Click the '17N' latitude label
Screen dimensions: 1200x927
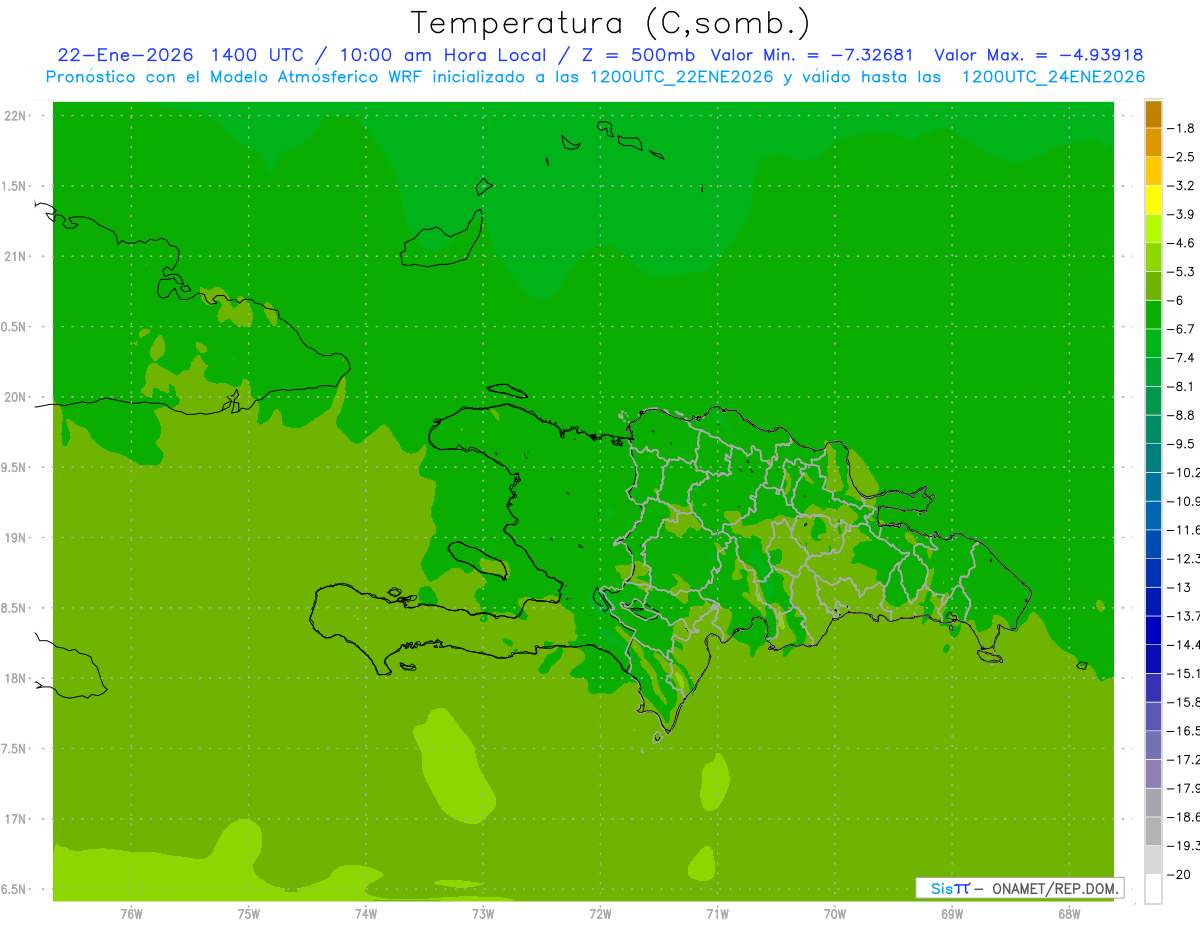16,819
